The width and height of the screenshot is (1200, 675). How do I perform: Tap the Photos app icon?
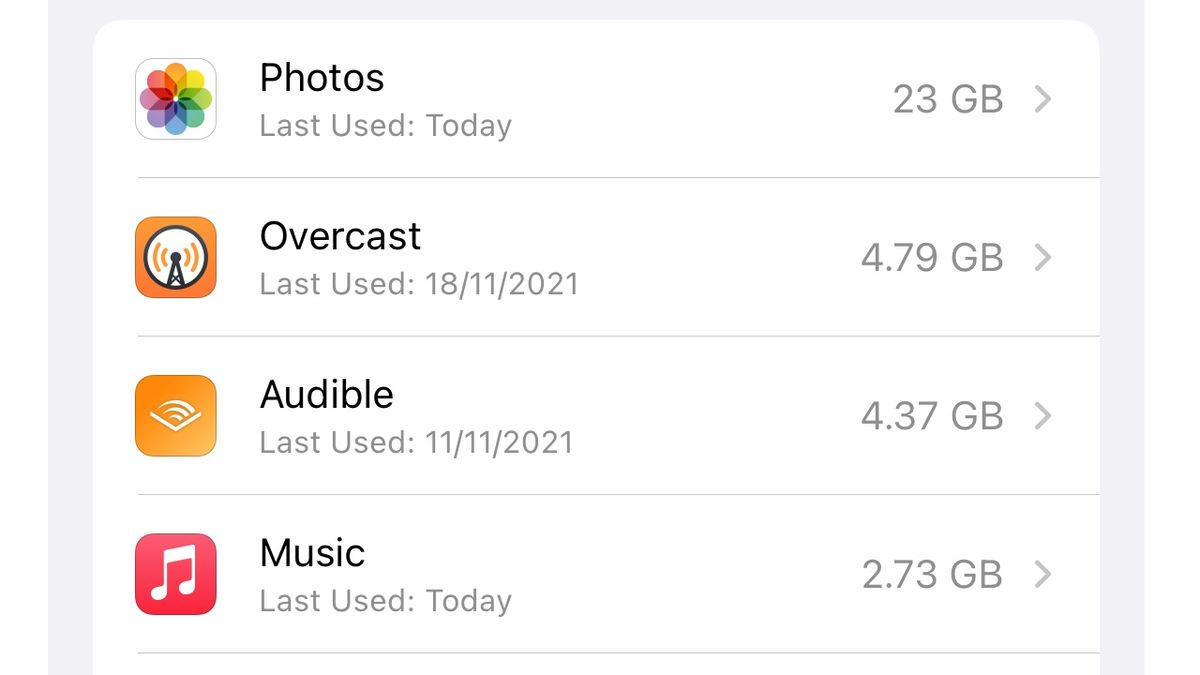coord(175,99)
